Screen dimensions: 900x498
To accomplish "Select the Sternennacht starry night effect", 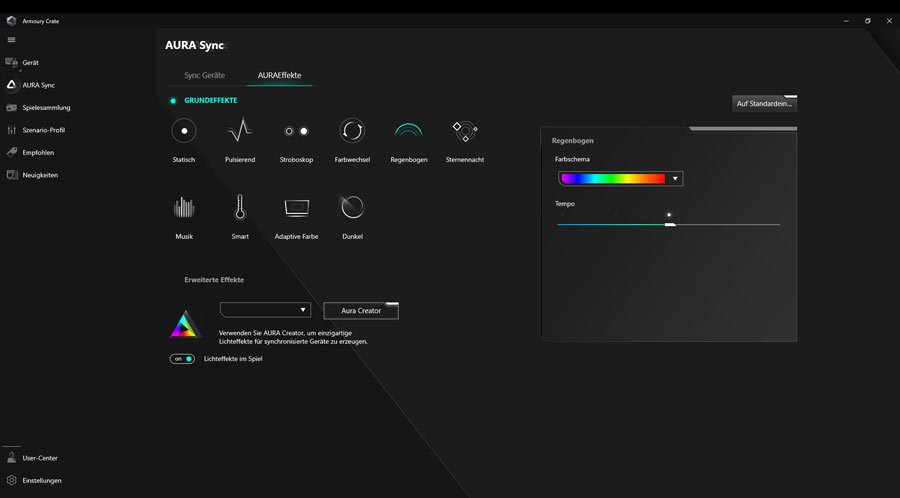I will [x=465, y=131].
